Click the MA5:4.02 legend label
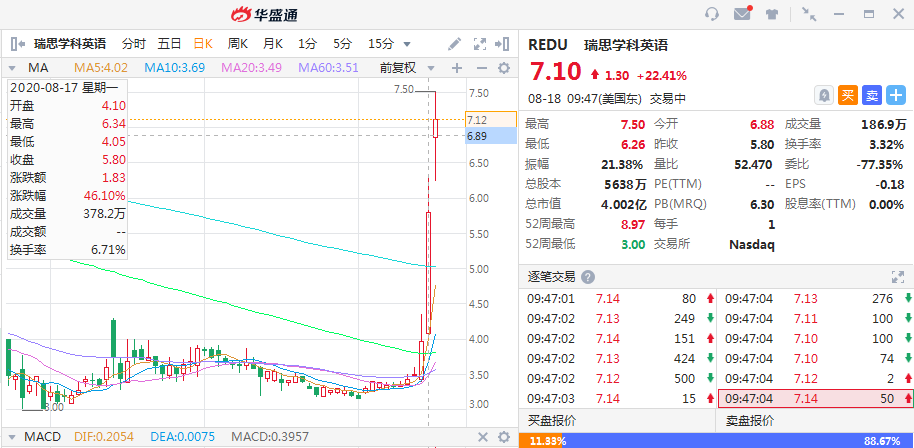This screenshot has height=448, width=914. click(x=100, y=68)
